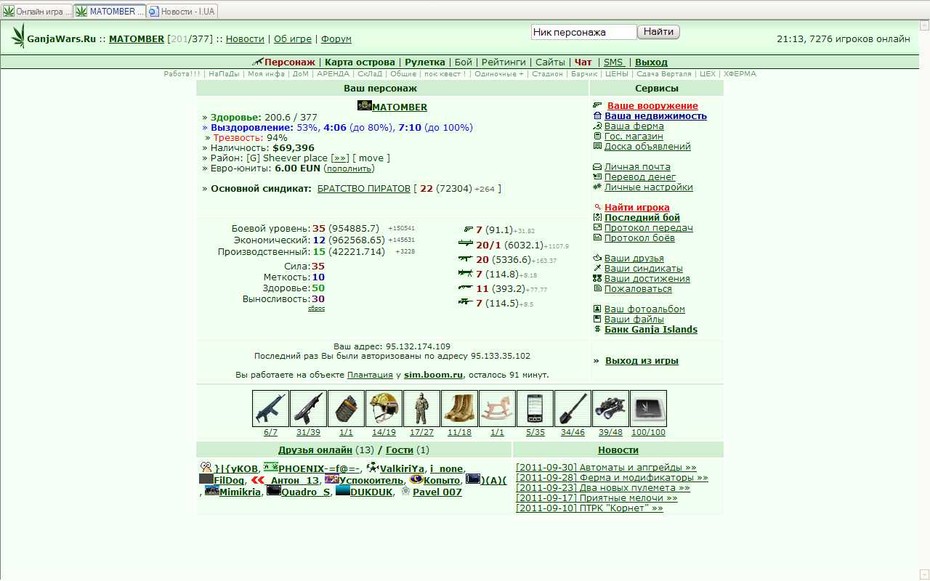
Task: Open ЦЕНЫ in the submenu
Action: 616,74
